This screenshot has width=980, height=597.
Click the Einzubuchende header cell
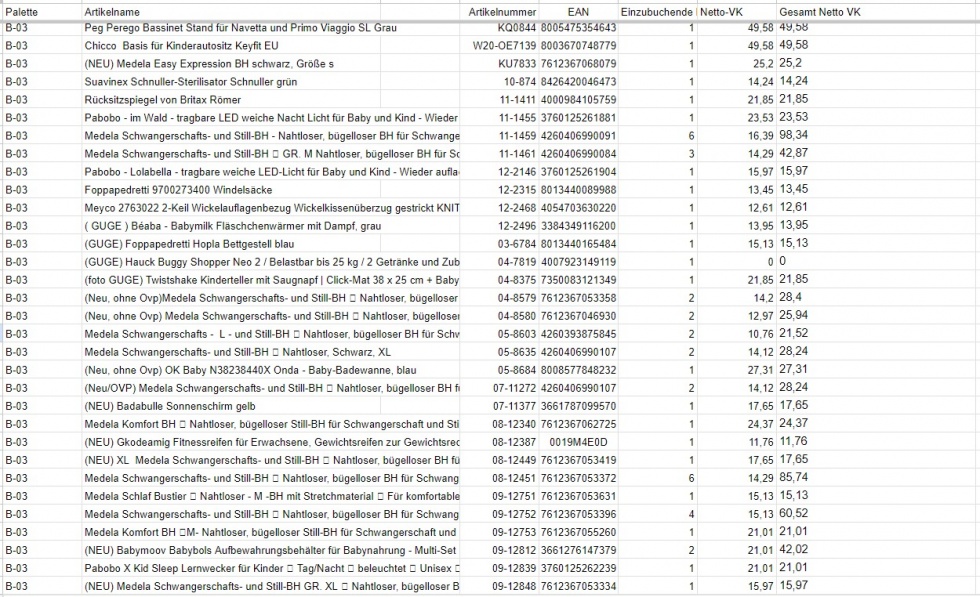point(656,12)
